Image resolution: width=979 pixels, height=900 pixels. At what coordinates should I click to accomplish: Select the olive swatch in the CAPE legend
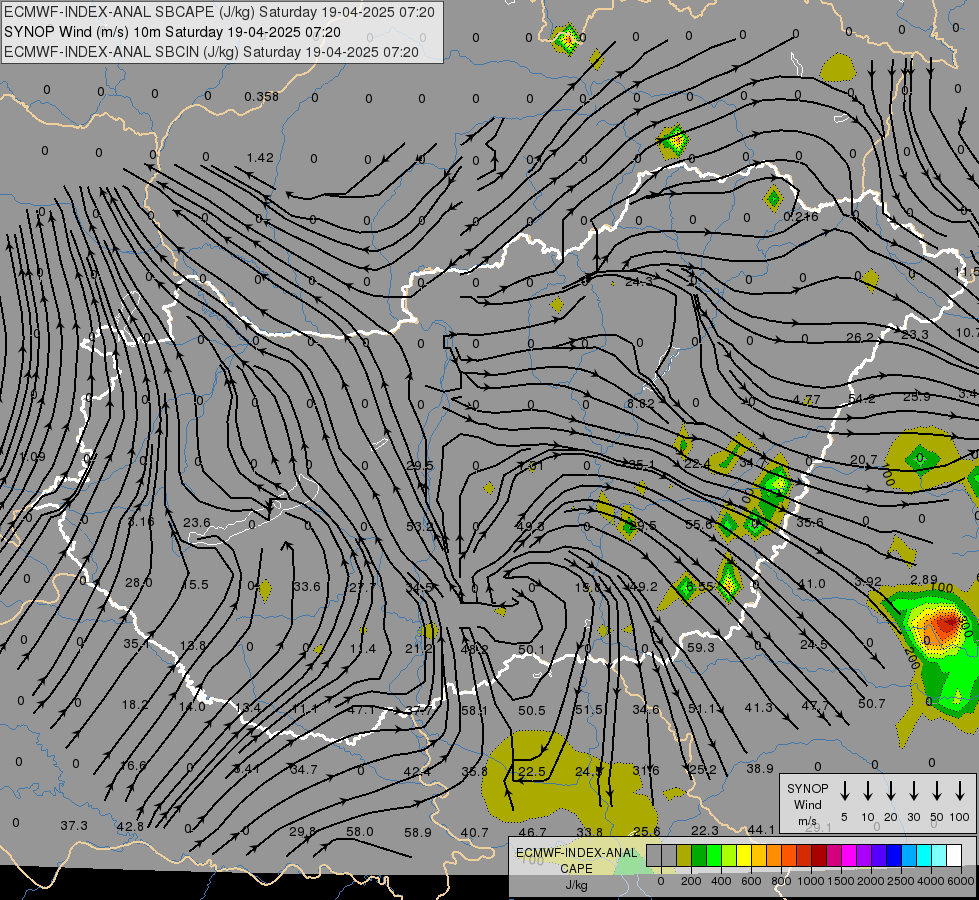(x=684, y=855)
